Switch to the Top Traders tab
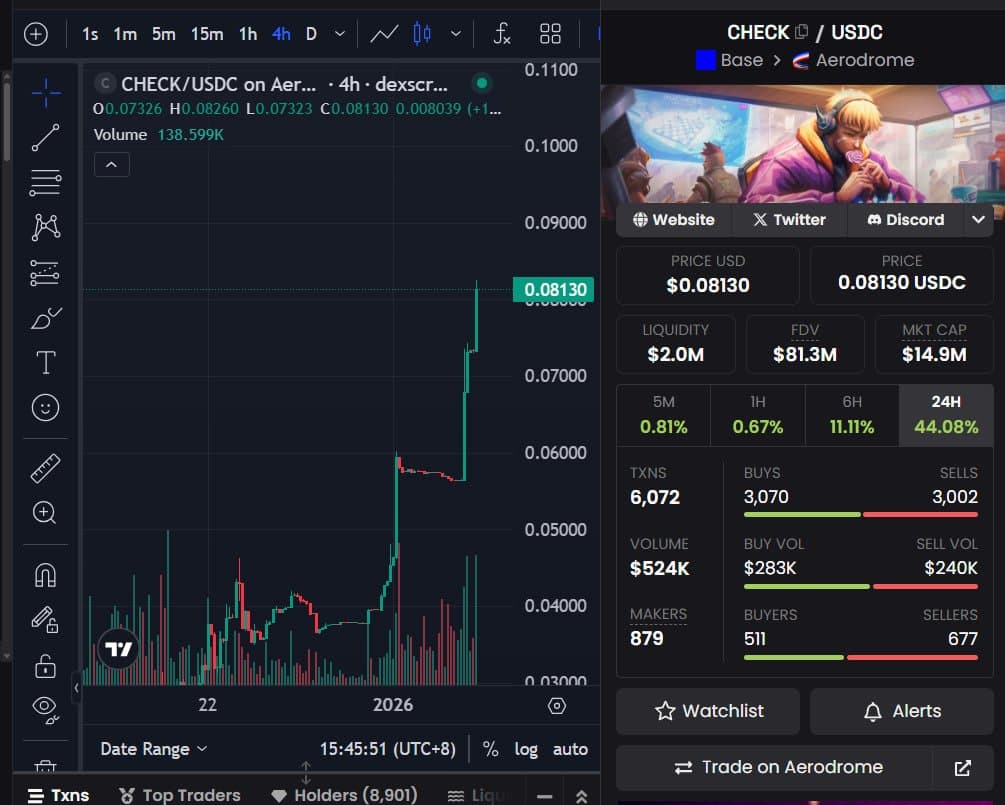The width and height of the screenshot is (1005, 805). 180,793
